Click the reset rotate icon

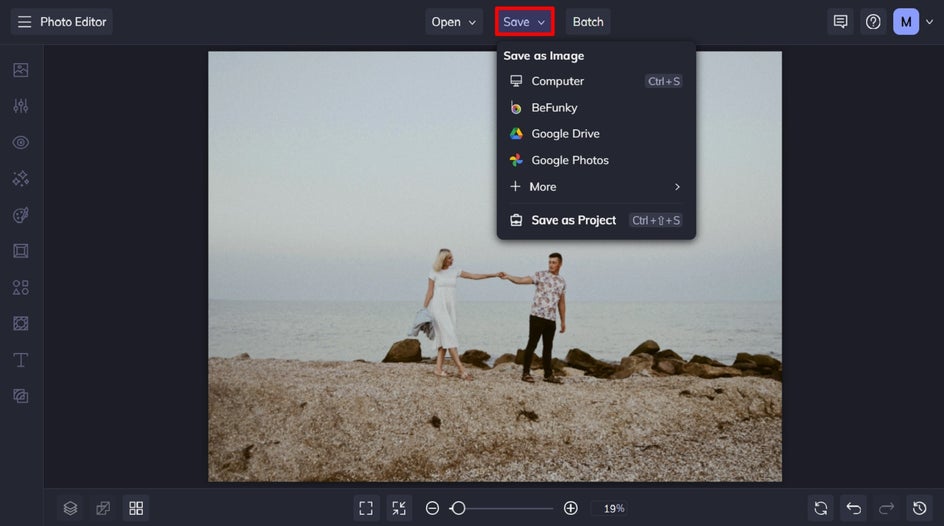821,509
